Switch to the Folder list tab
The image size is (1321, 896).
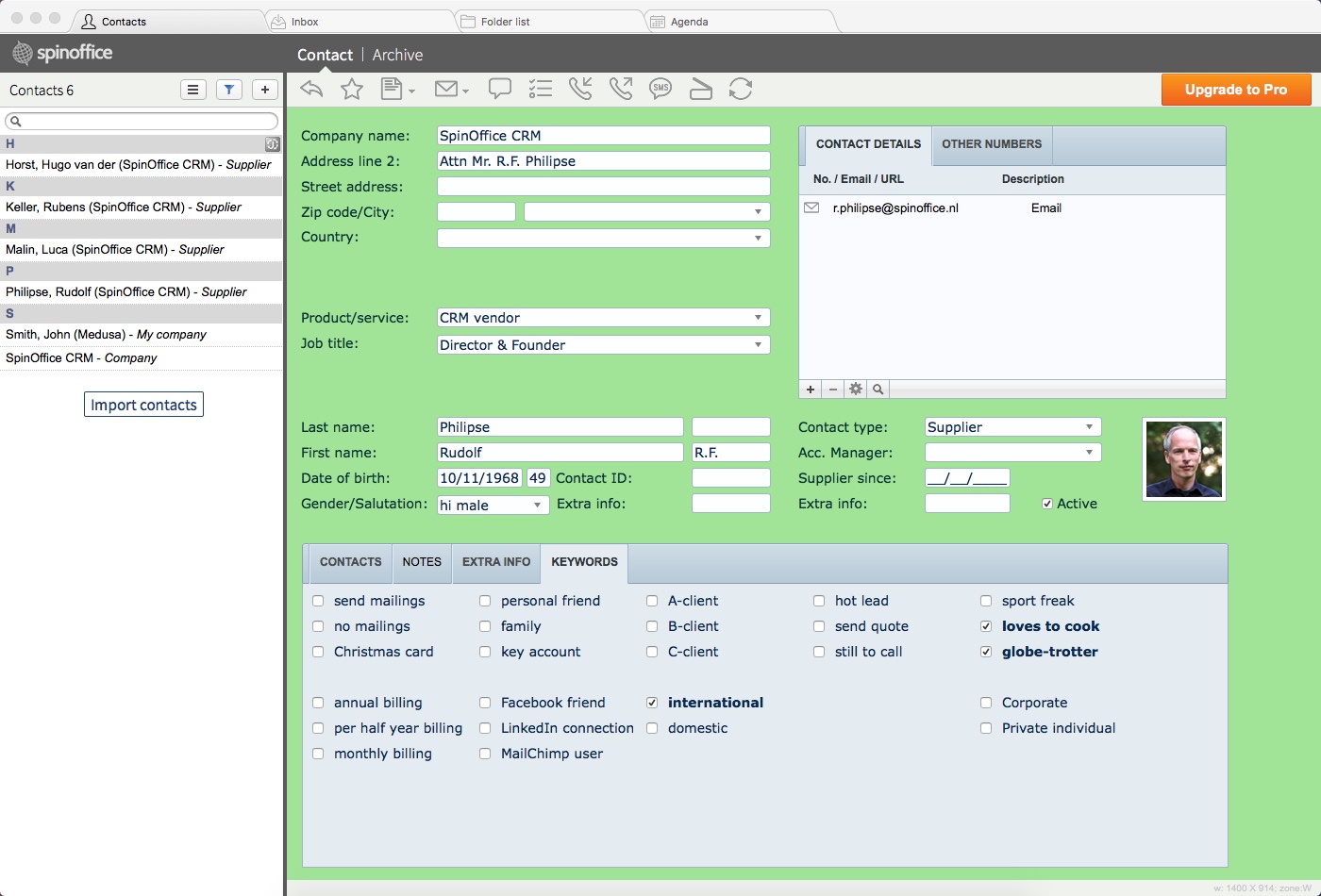pos(549,21)
